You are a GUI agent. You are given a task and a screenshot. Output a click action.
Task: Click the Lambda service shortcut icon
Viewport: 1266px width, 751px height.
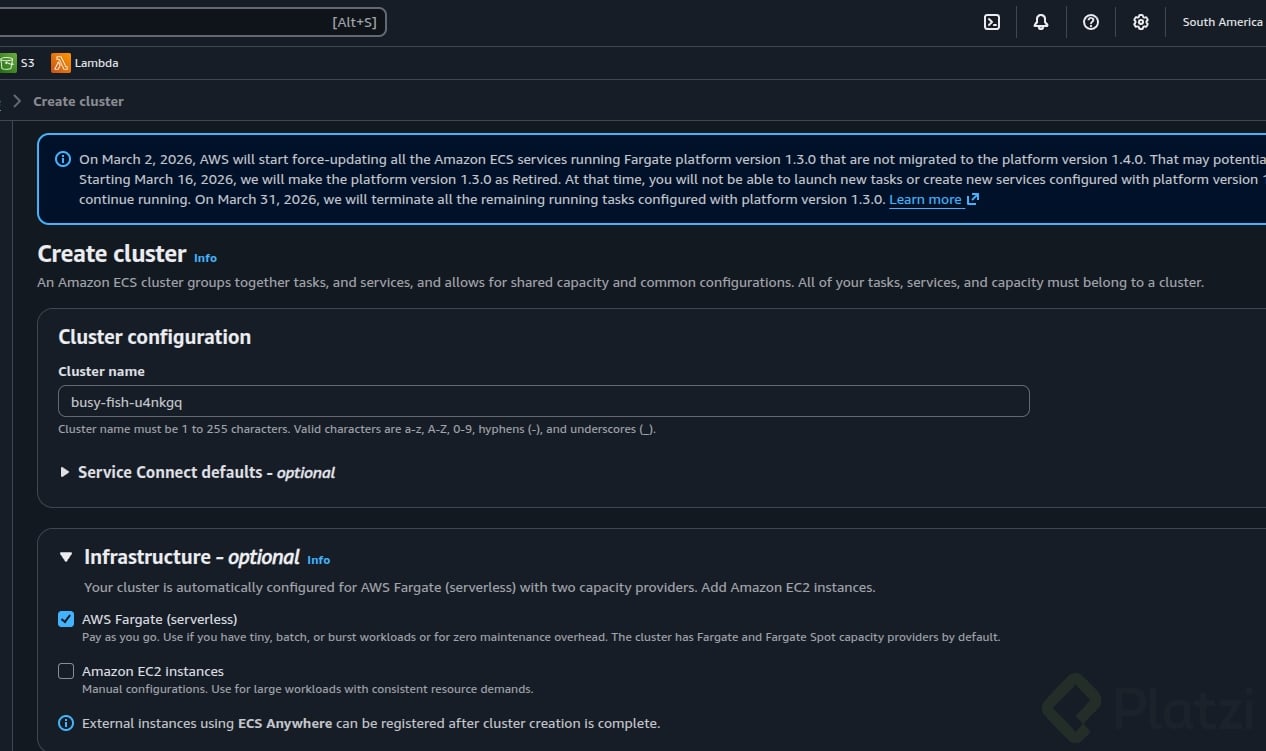pyautogui.click(x=61, y=63)
